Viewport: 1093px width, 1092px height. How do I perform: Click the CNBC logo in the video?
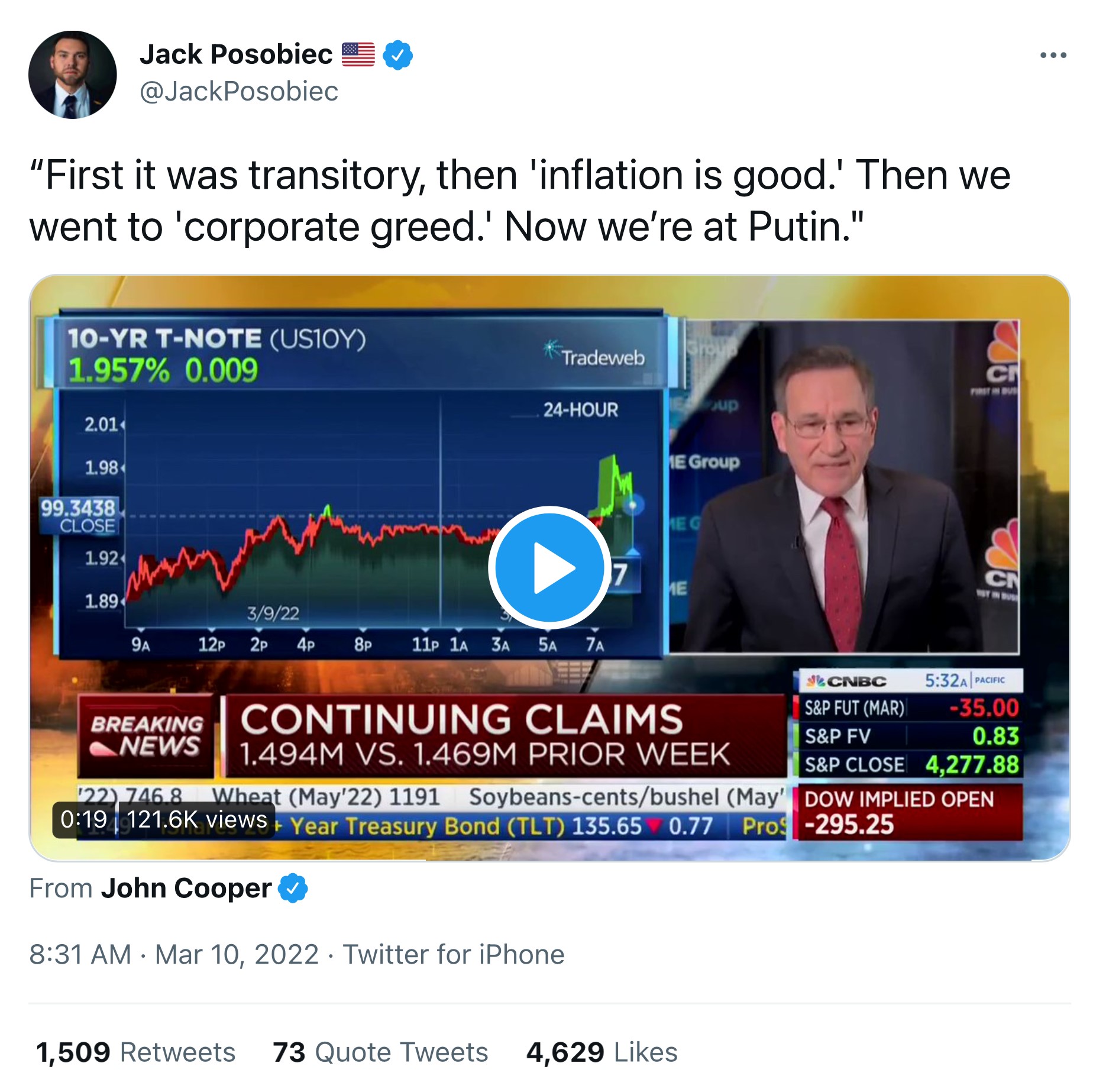(x=846, y=681)
